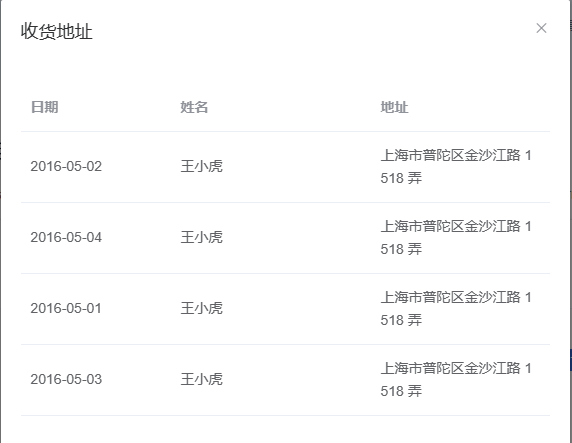This screenshot has width=572, height=443.
Task: Click the 姓名 column header
Action: [194, 107]
